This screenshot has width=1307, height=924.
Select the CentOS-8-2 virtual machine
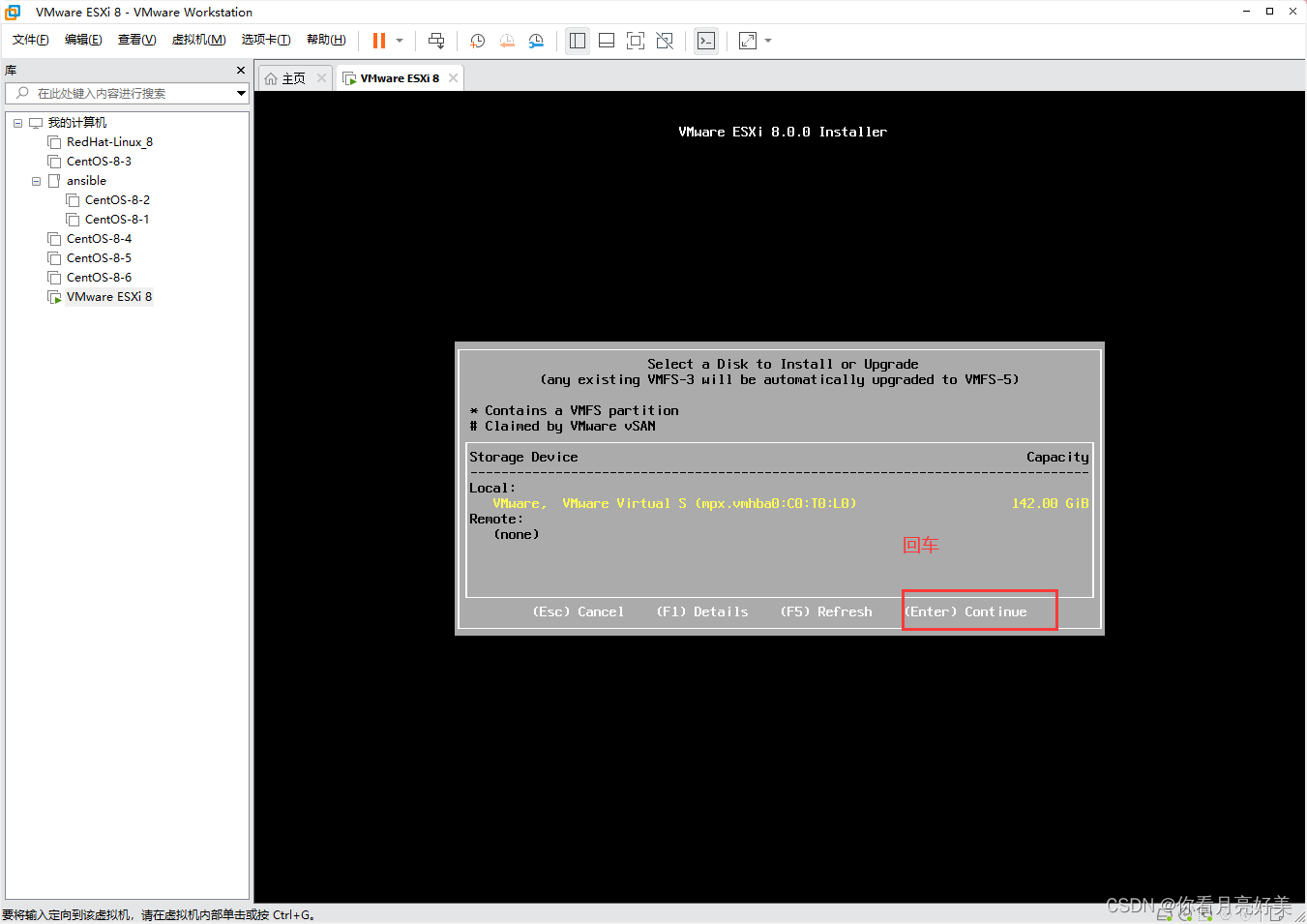click(117, 200)
